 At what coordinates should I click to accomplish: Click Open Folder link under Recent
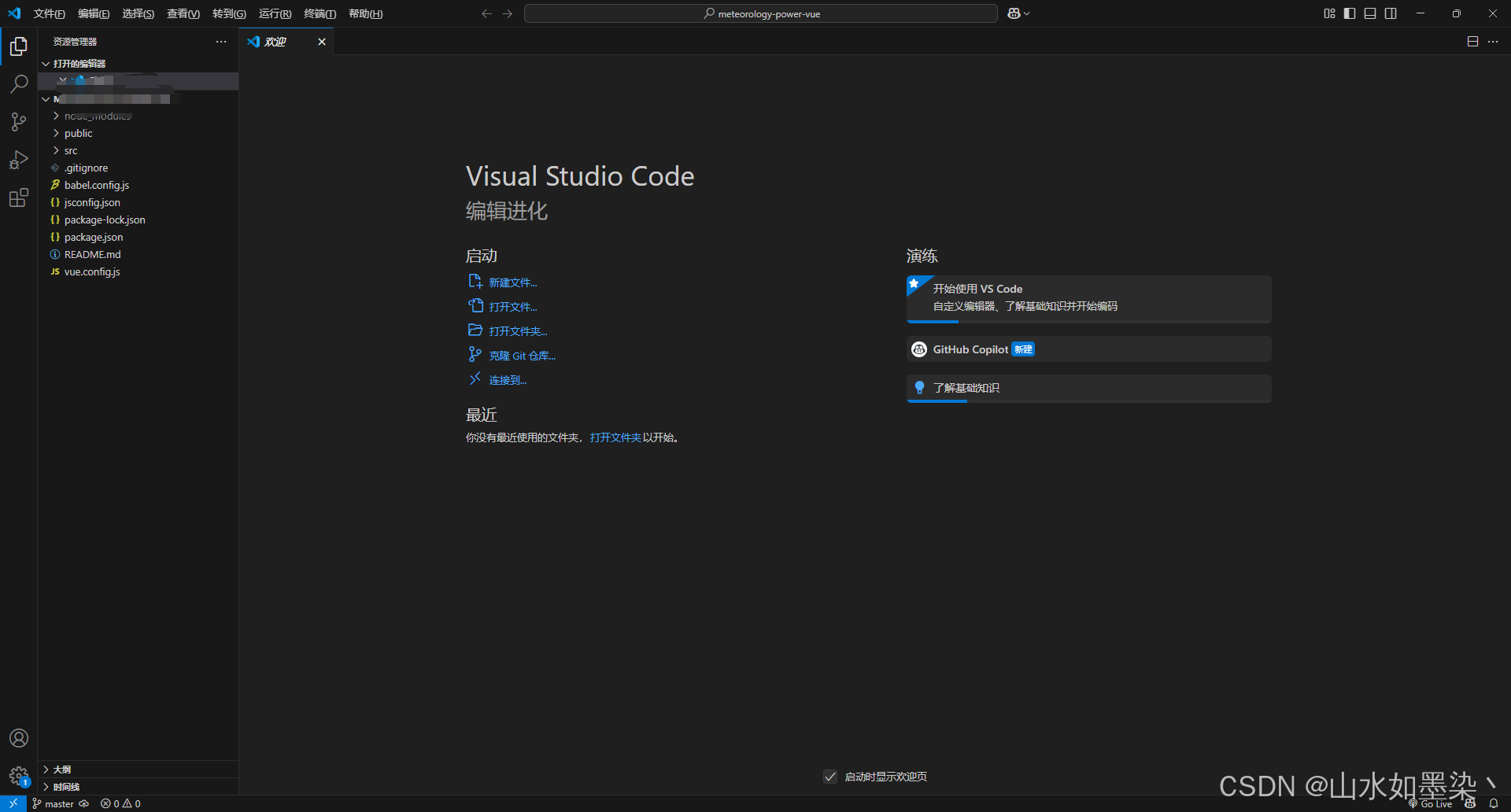[x=615, y=437]
